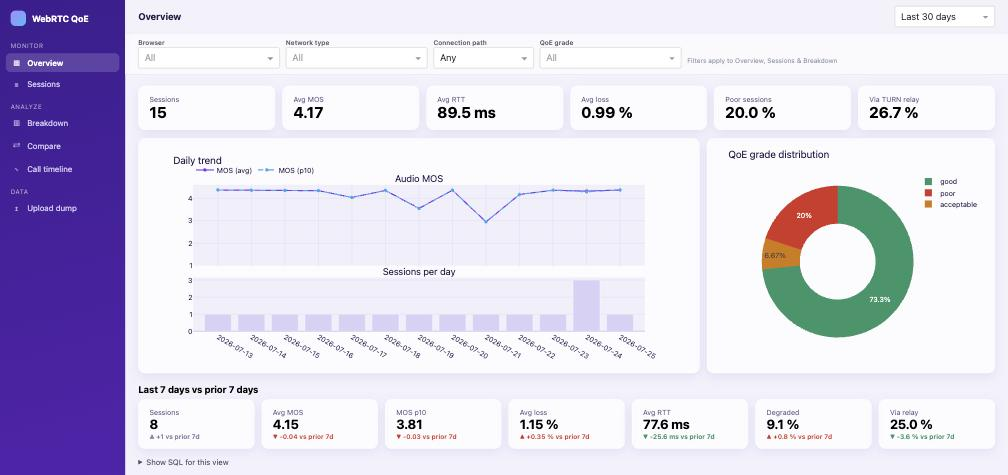Click the MOS p10 3.81 card
1008x475 pixels.
(443, 424)
